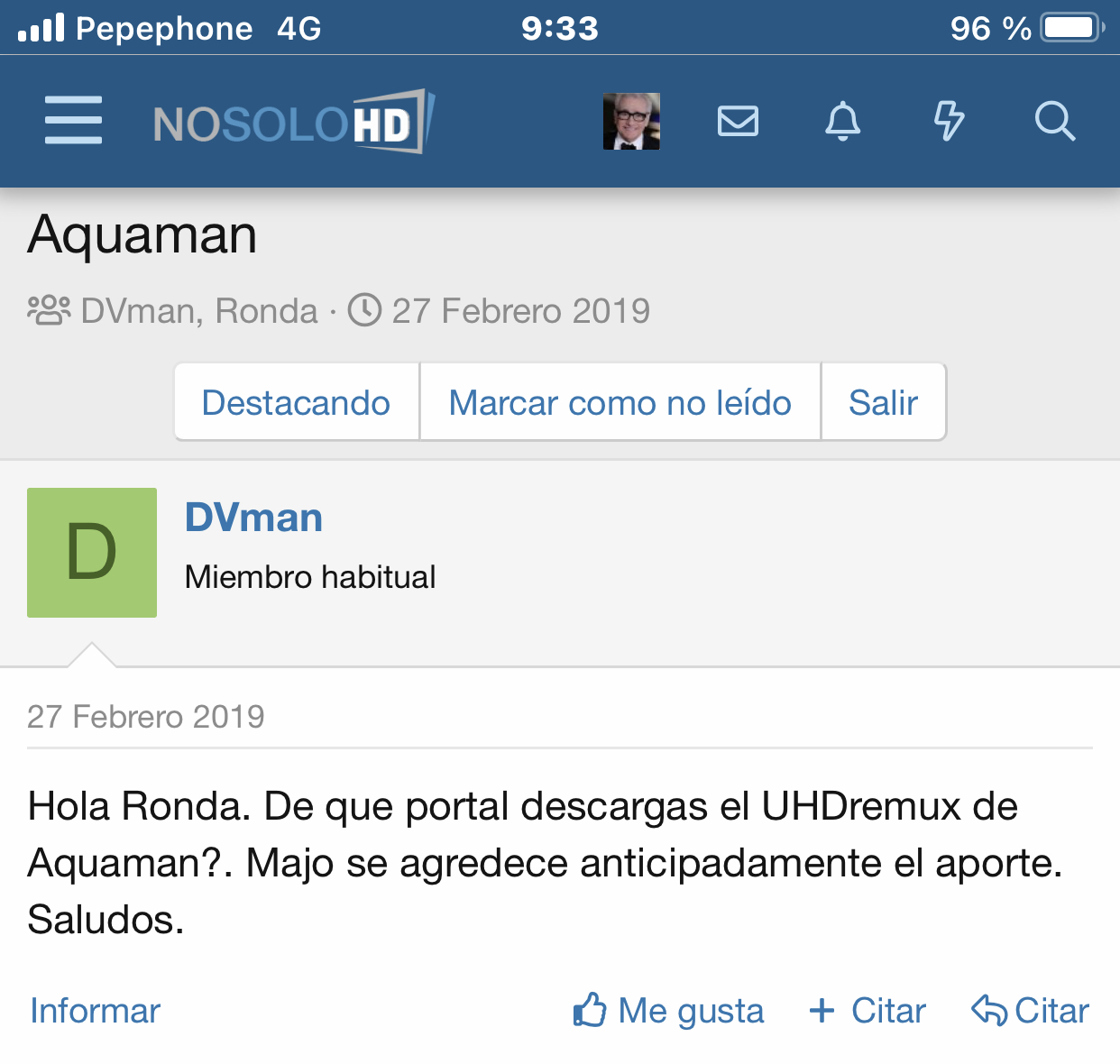1120x1064 pixels.
Task: Open search with the magnifier icon
Action: pyautogui.click(x=1054, y=121)
